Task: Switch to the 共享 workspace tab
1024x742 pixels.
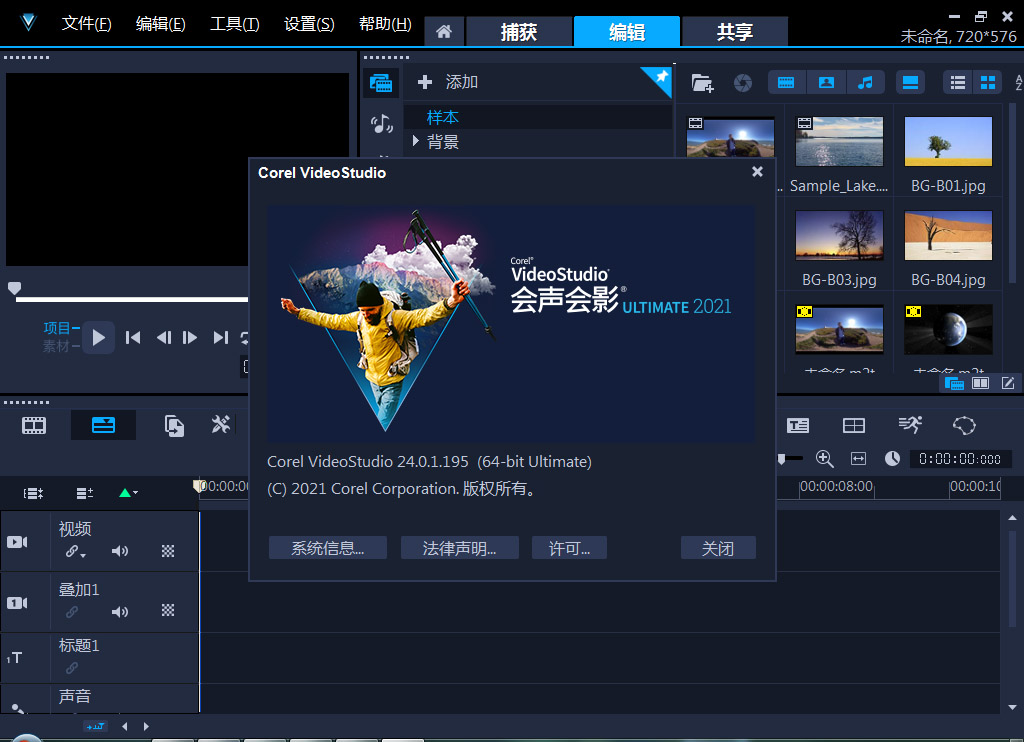Action: pyautogui.click(x=735, y=31)
